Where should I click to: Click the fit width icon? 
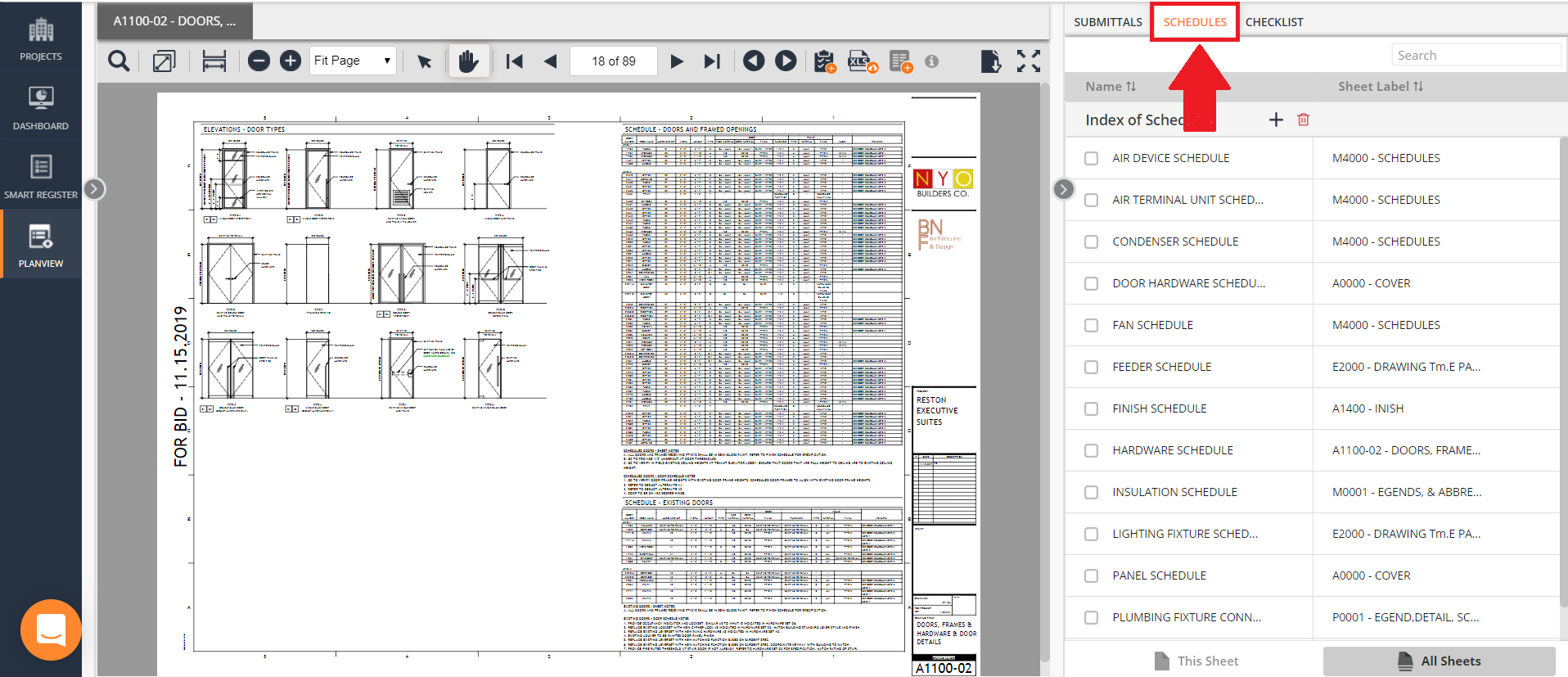(214, 61)
